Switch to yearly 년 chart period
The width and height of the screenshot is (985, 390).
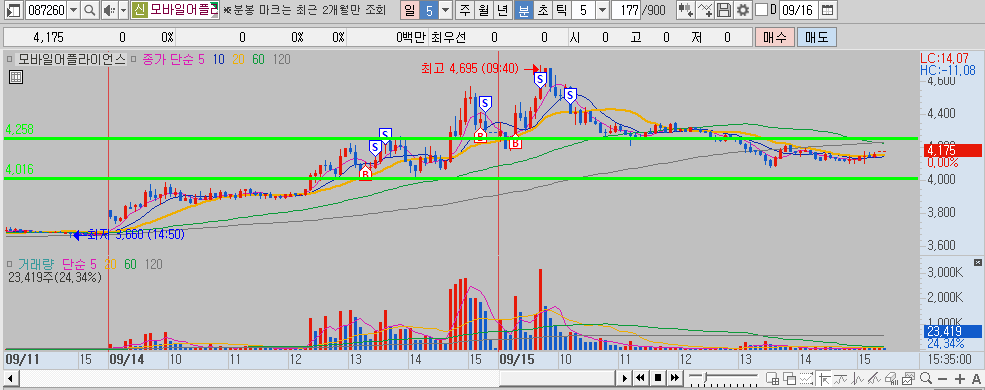pyautogui.click(x=502, y=9)
